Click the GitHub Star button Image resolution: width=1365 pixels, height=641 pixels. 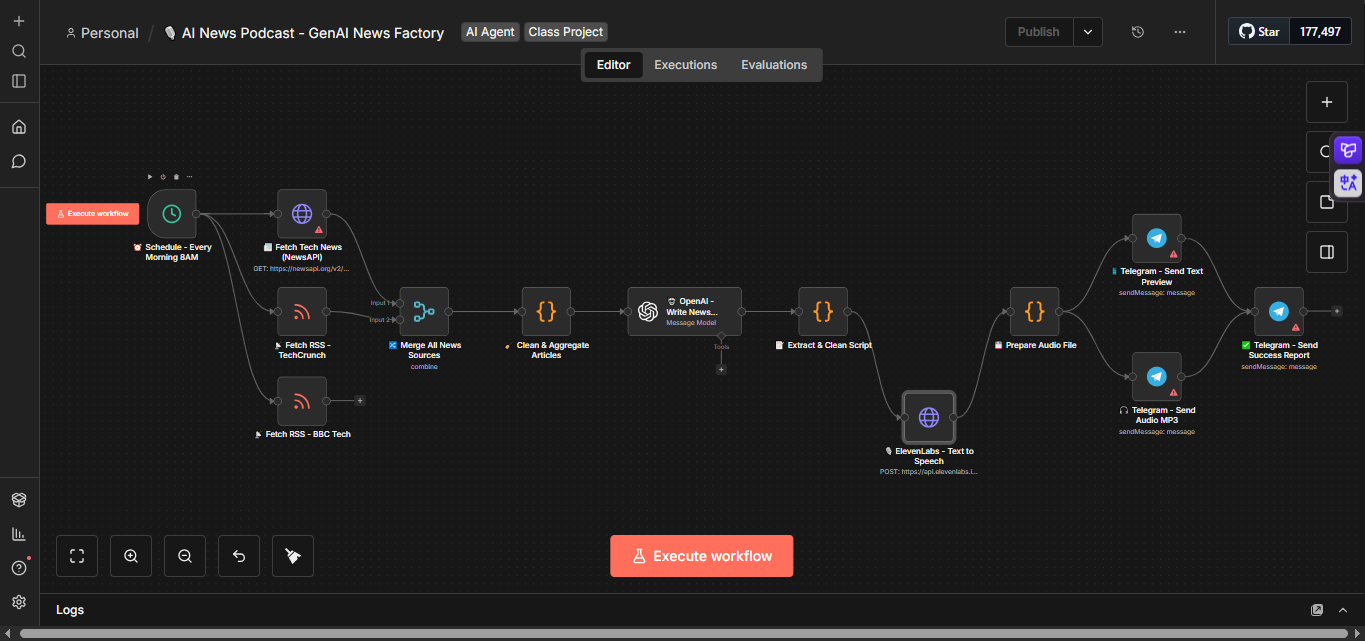click(x=1259, y=32)
